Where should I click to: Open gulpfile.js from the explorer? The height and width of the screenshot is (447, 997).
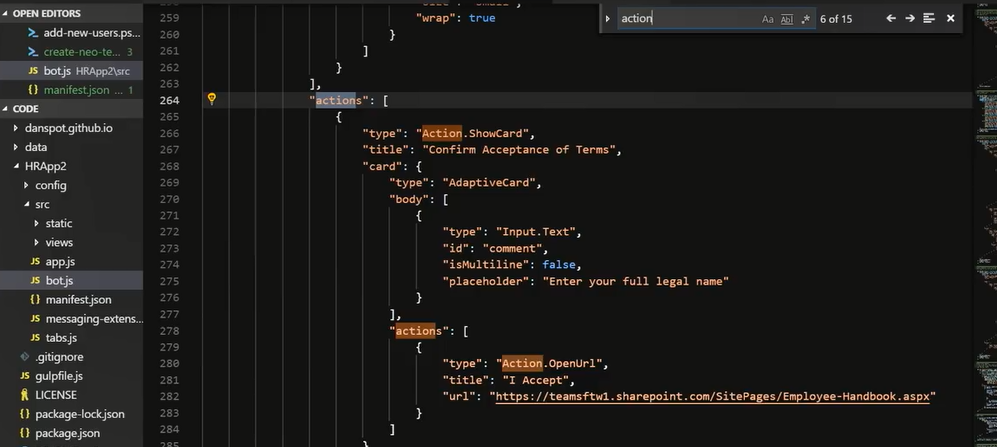coord(58,376)
